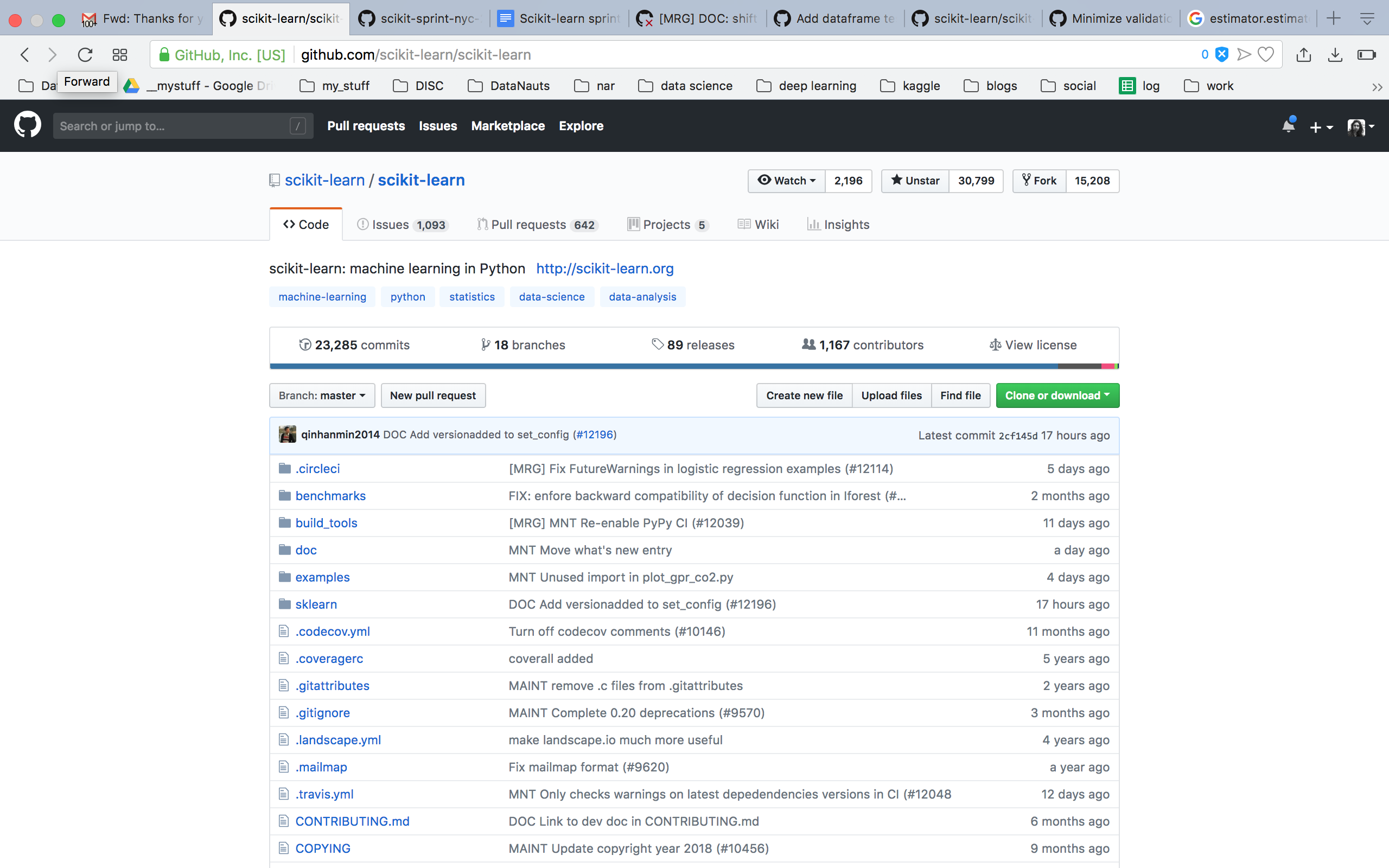This screenshot has width=1389, height=868.
Task: Open a new browser tab with plus
Action: 1334,18
